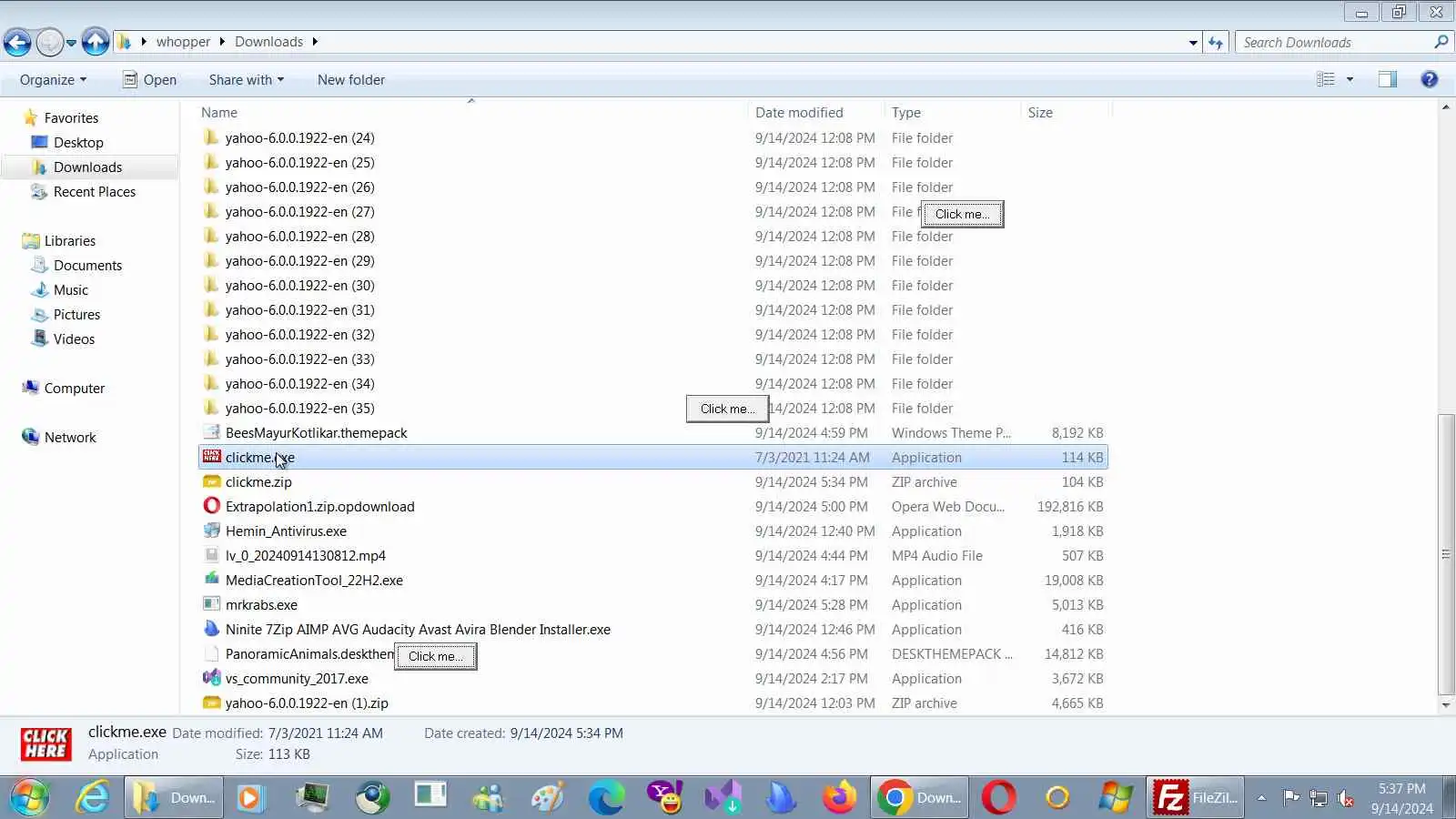Click Open in the toolbar

coord(150,79)
